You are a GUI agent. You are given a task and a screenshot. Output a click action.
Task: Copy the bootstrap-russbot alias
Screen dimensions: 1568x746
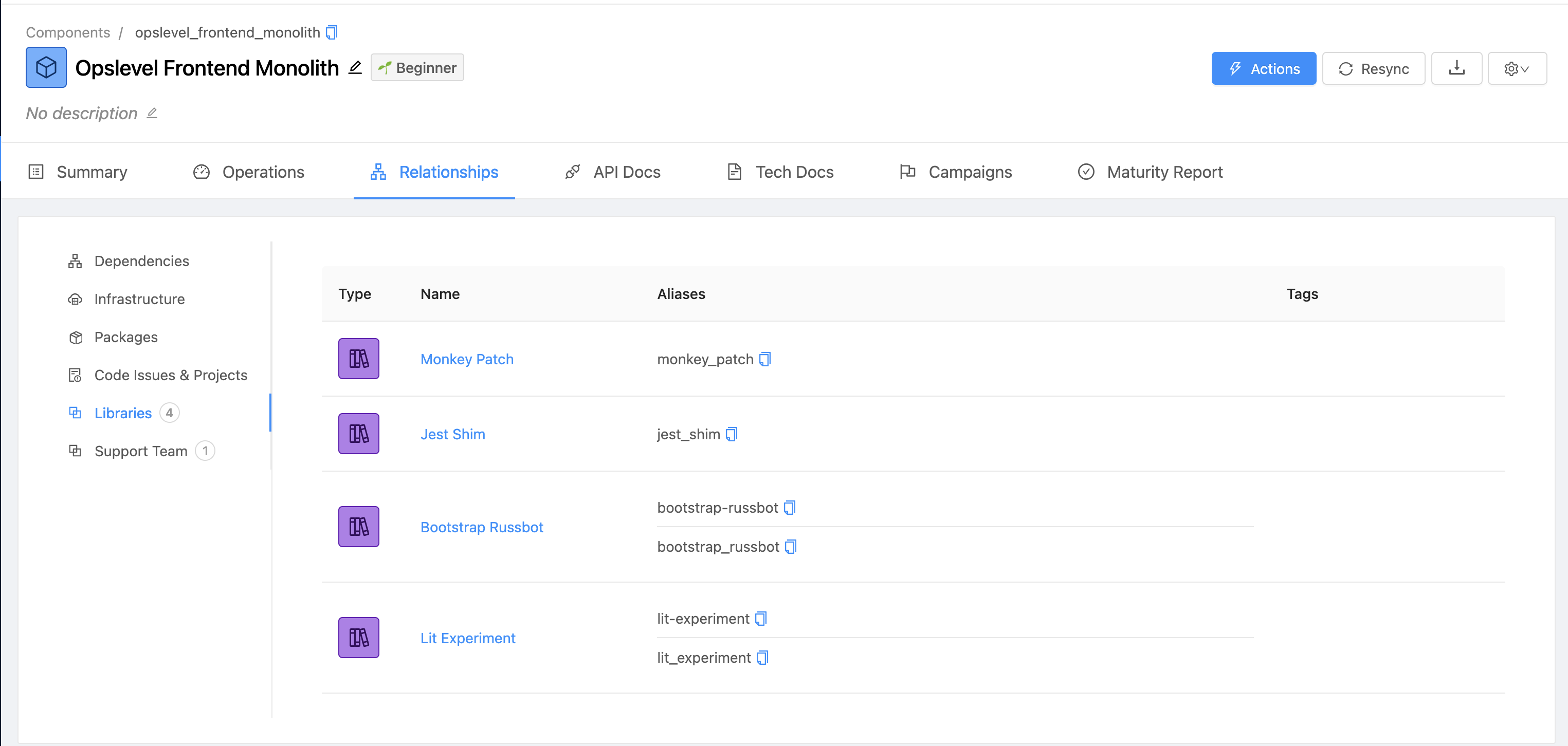pos(790,508)
